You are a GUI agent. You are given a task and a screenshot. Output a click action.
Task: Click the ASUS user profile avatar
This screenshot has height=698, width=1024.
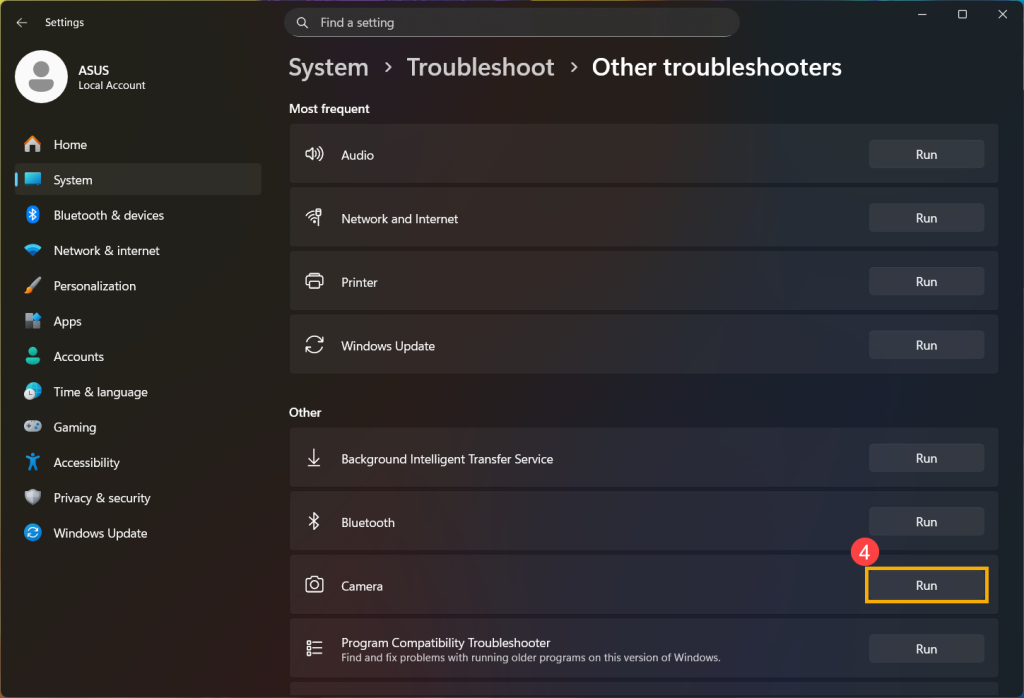click(41, 77)
